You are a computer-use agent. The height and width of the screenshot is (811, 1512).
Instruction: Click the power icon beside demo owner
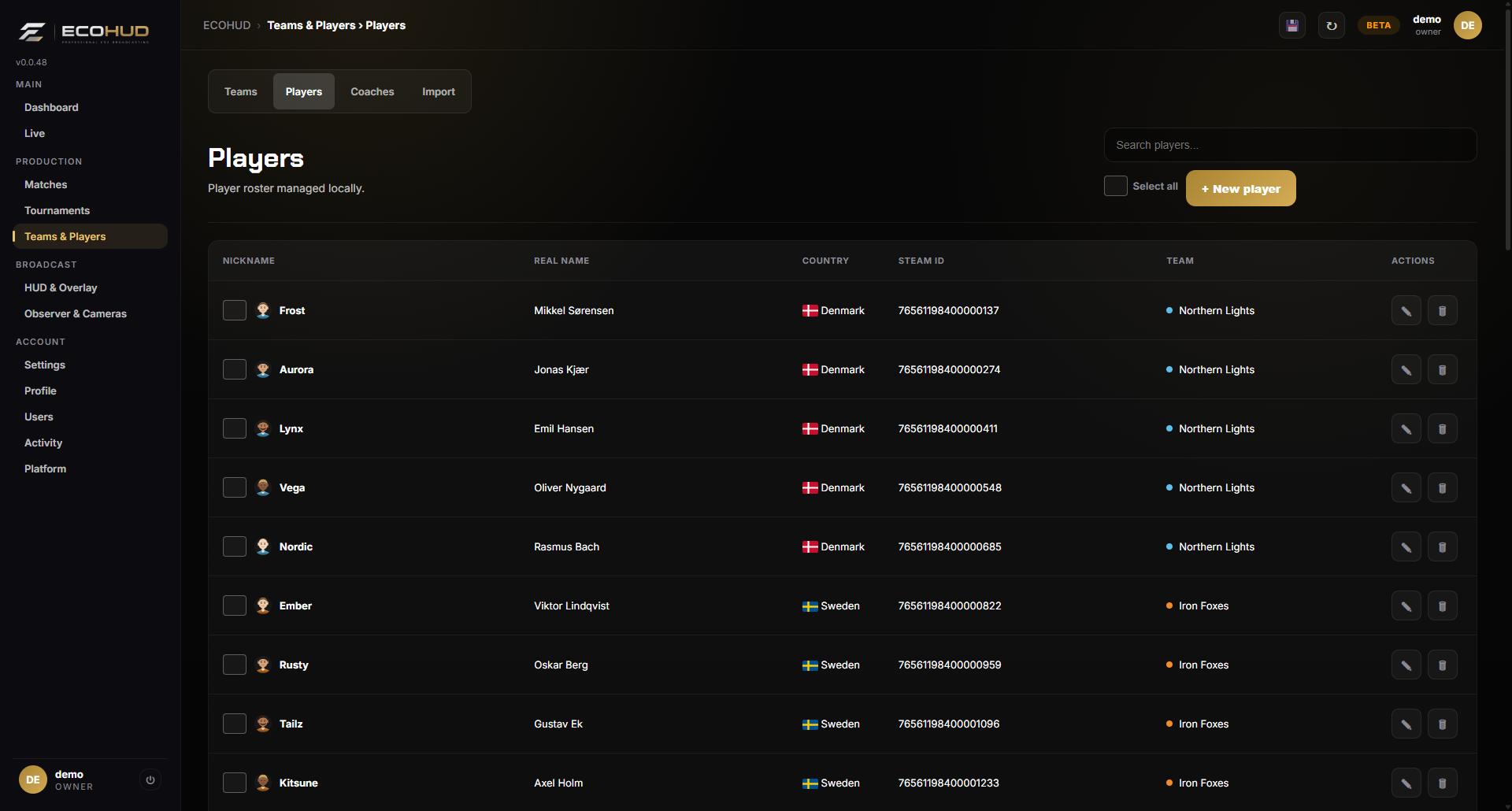[150, 780]
